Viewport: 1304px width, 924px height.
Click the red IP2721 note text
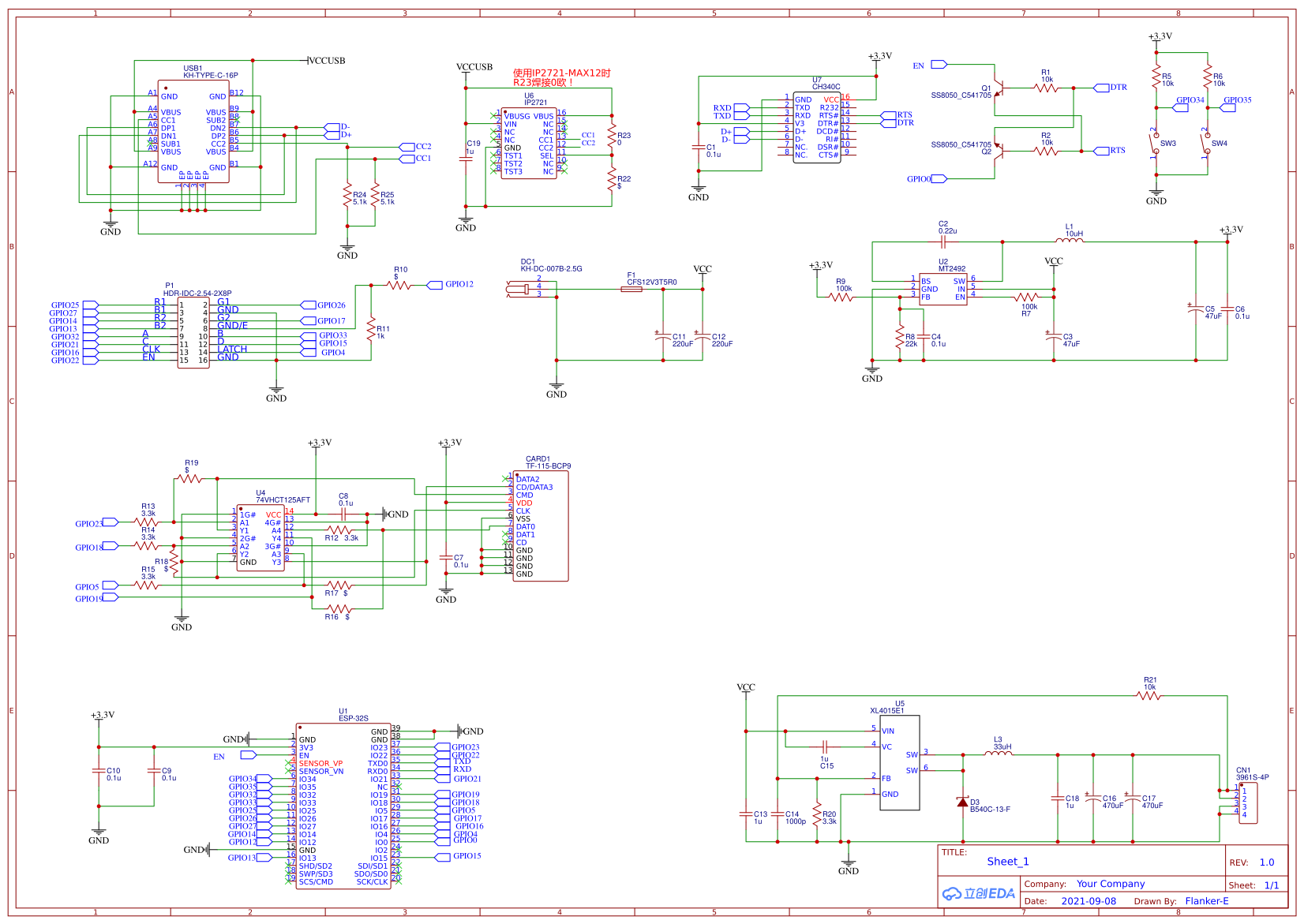pyautogui.click(x=561, y=77)
